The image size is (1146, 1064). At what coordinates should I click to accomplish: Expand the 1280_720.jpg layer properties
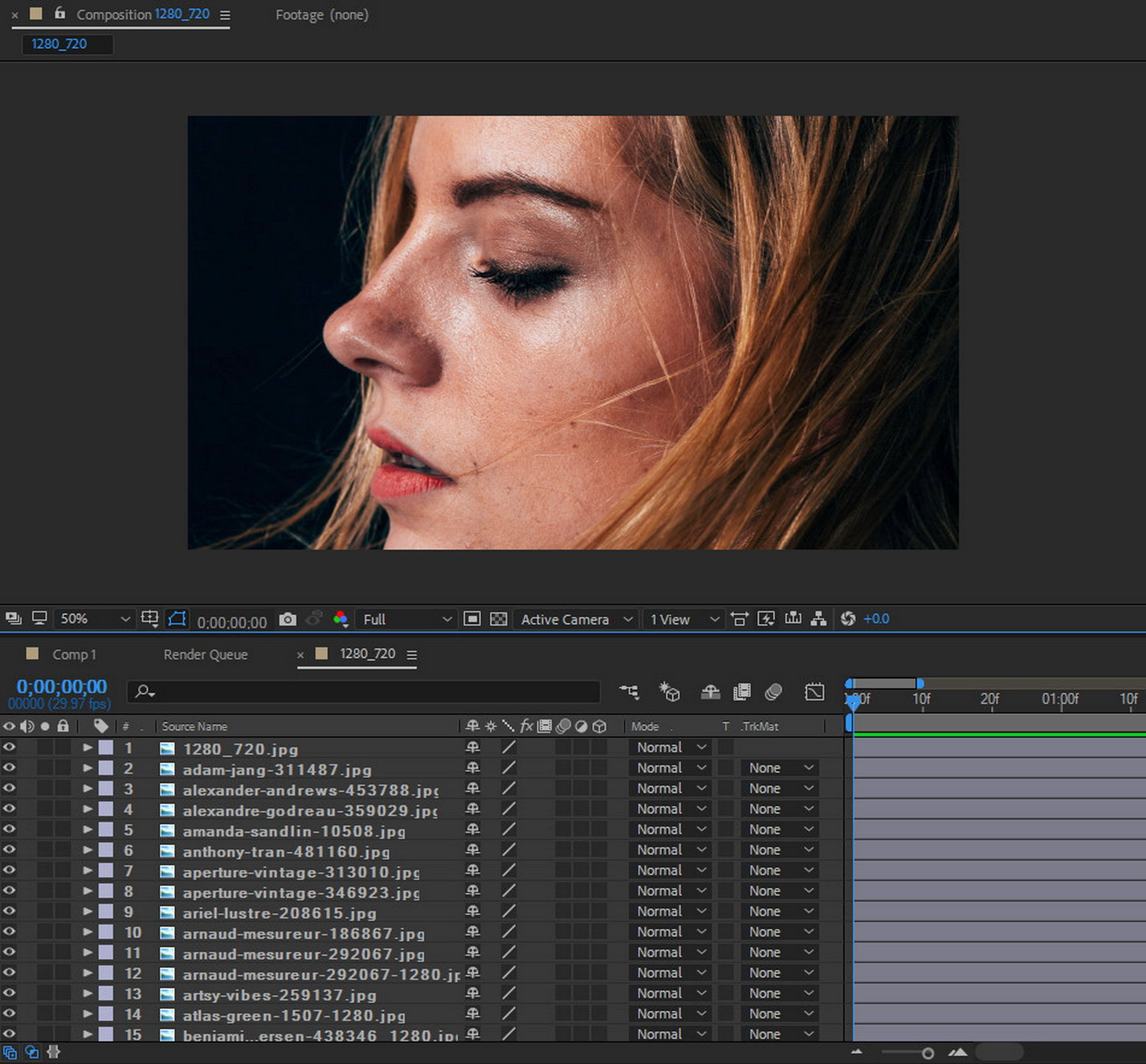pos(88,748)
